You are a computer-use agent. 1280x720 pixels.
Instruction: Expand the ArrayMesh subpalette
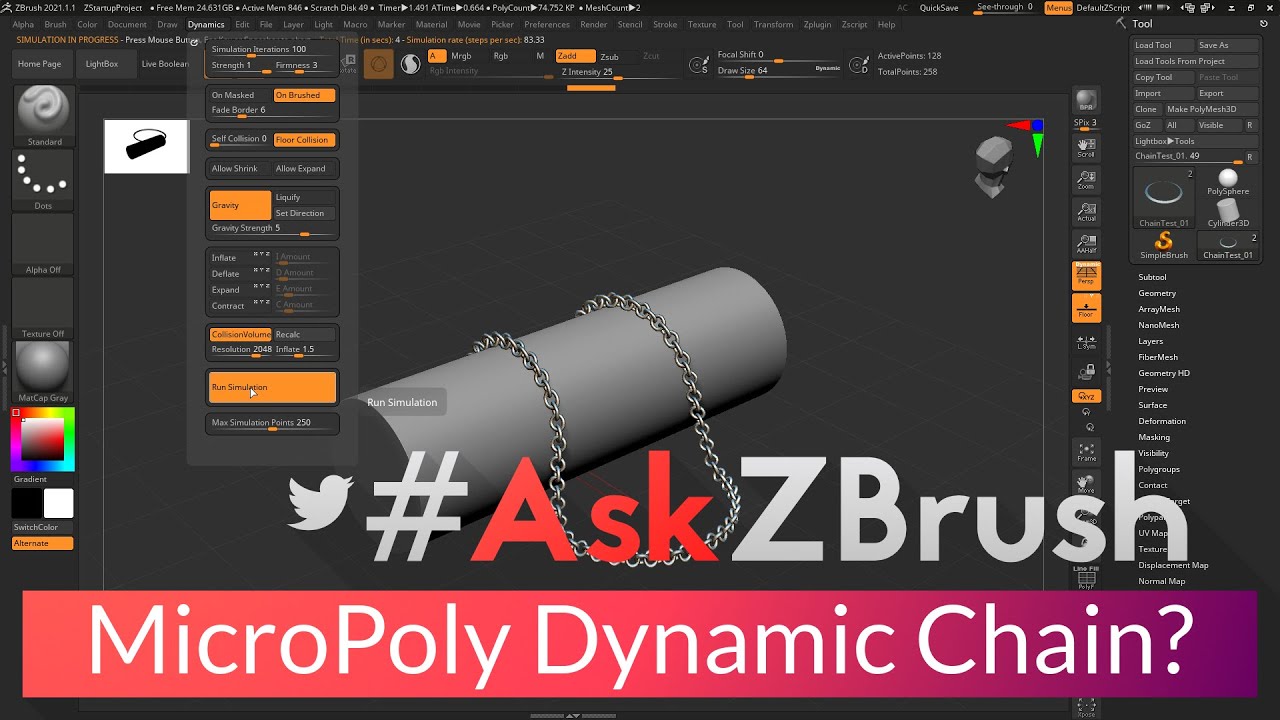pos(1159,309)
